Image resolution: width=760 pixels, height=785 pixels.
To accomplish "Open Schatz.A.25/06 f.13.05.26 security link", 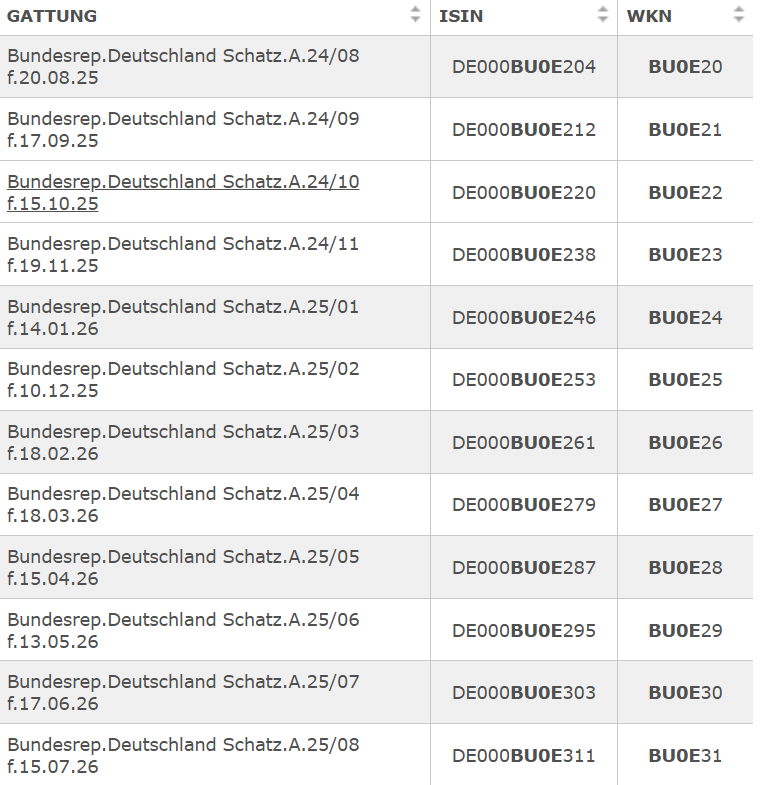I will tap(183, 630).
